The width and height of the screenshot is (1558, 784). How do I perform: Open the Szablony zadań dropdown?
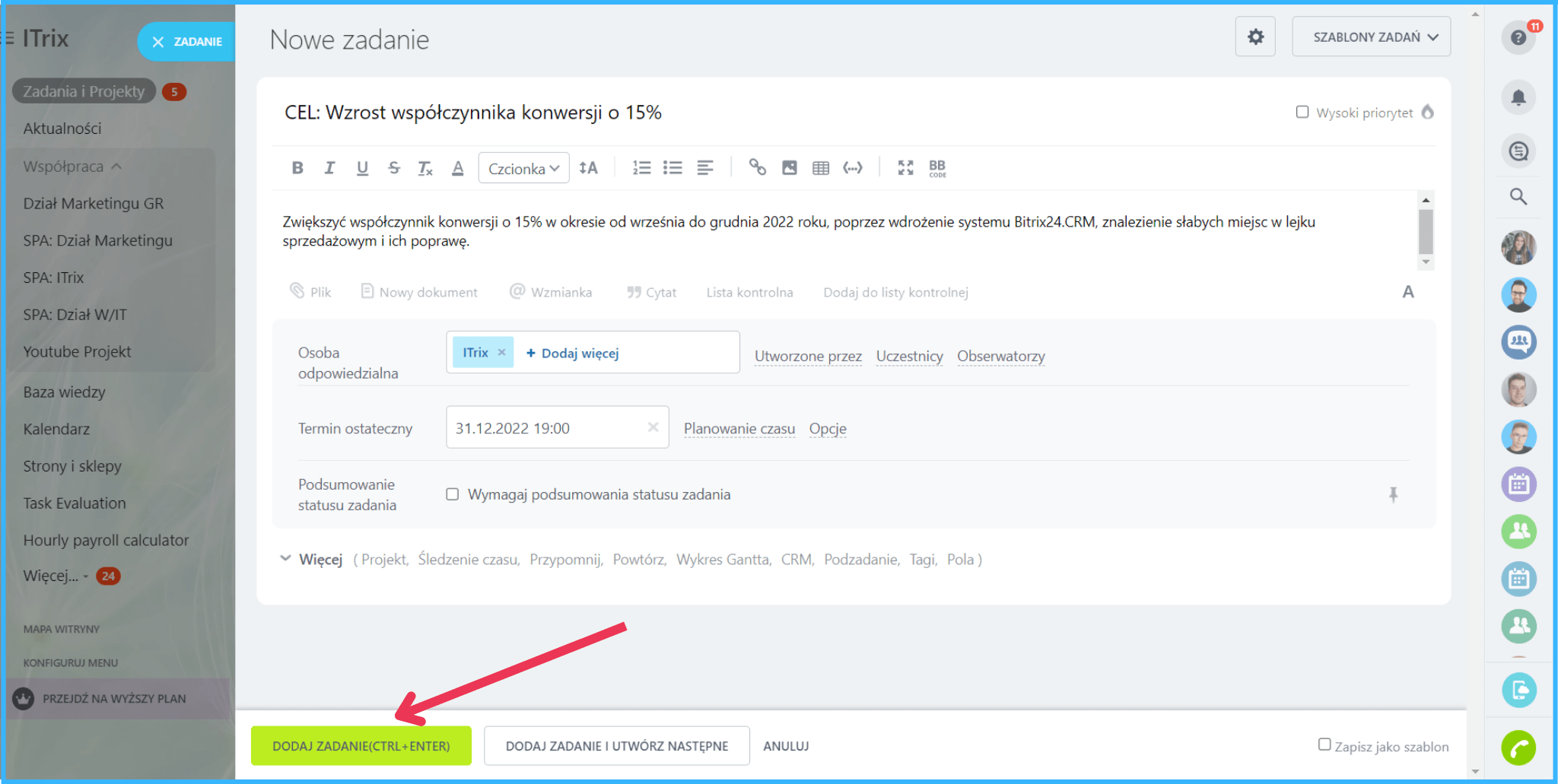pyautogui.click(x=1371, y=37)
